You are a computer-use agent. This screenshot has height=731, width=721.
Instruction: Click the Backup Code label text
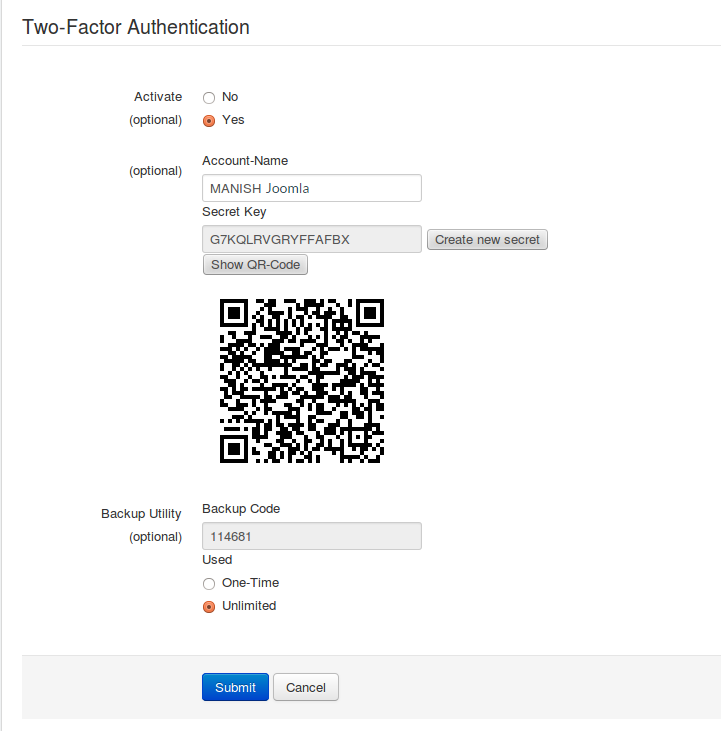pos(241,509)
